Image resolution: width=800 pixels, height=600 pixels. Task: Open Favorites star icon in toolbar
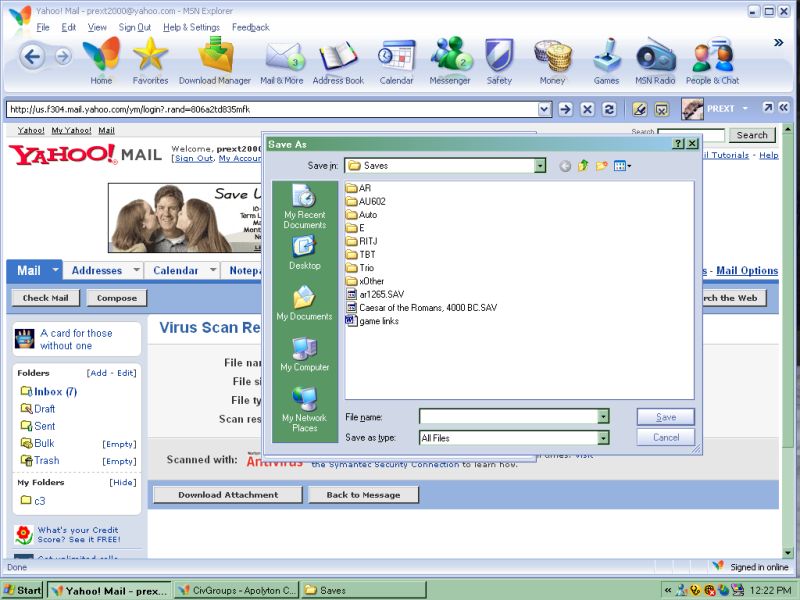[150, 56]
